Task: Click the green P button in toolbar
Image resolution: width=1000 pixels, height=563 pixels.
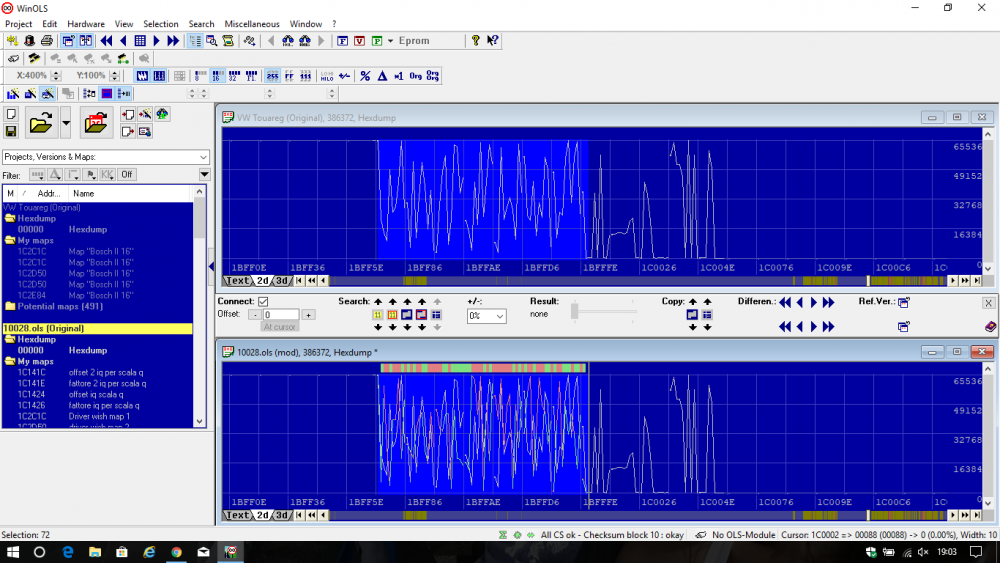Action: click(x=377, y=41)
